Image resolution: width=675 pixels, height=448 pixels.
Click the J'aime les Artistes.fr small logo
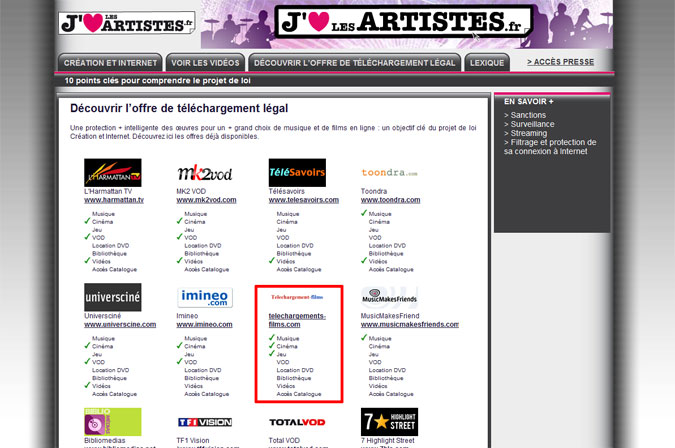point(127,23)
